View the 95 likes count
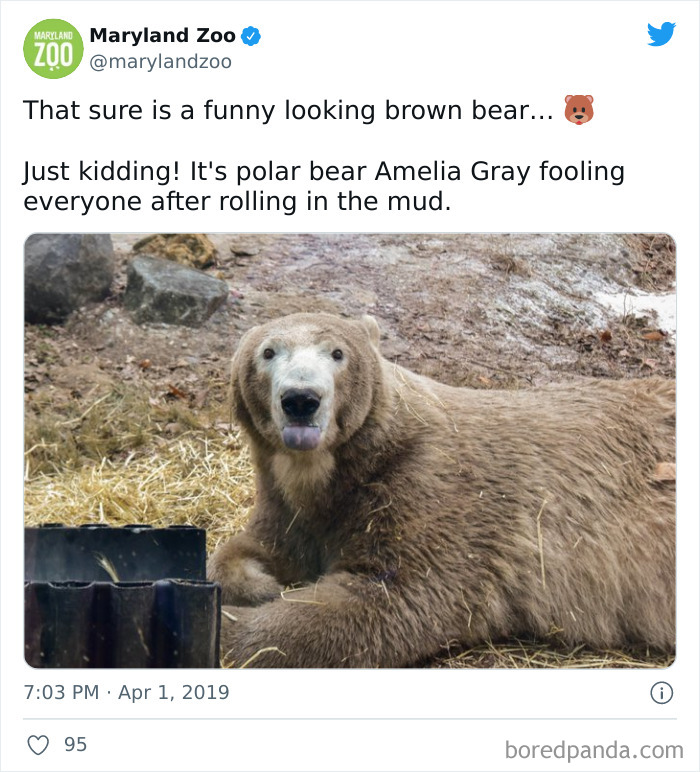This screenshot has height=772, width=700. point(75,744)
